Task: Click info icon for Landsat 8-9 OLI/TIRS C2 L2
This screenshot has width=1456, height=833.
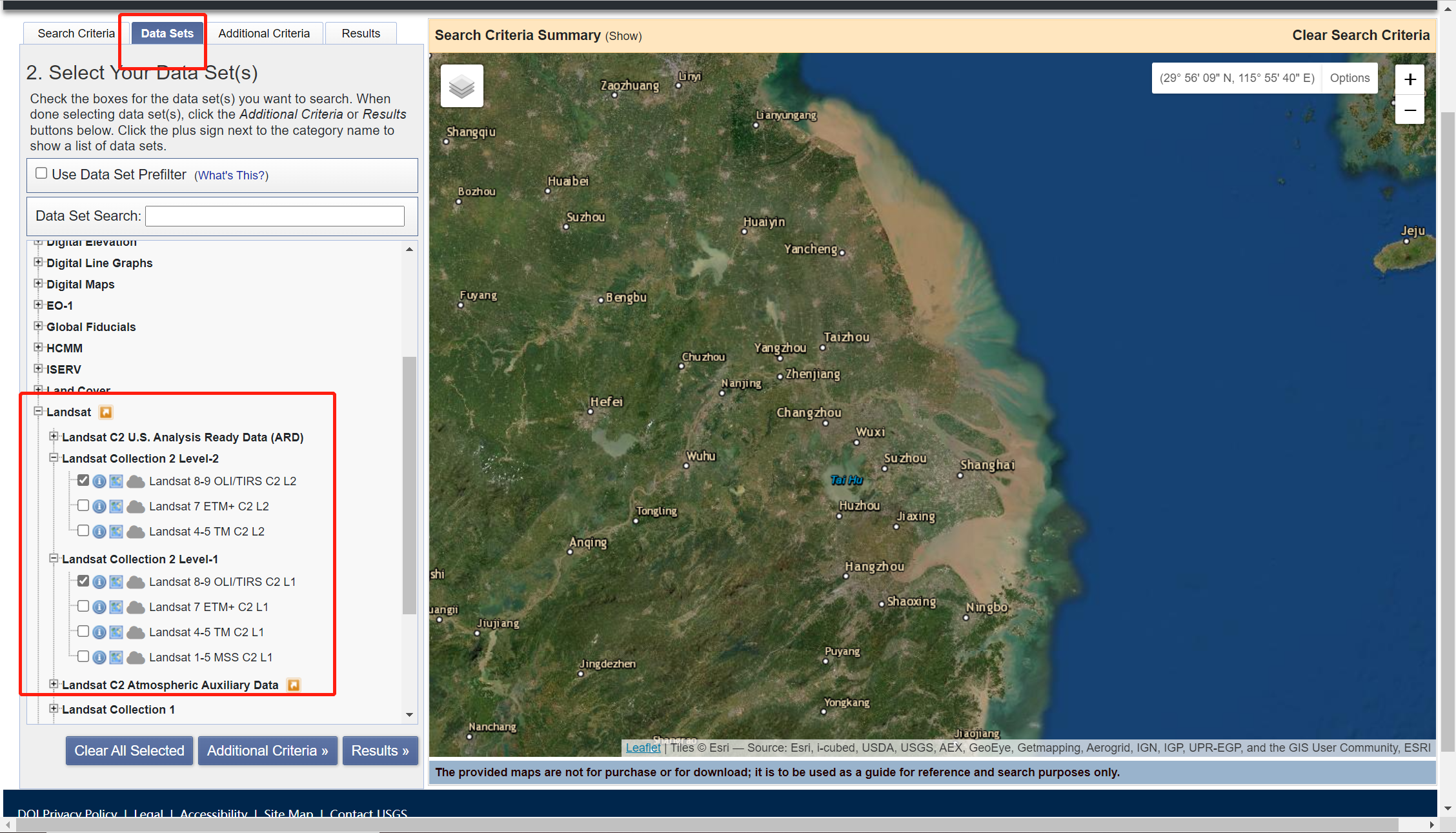Action: point(99,481)
